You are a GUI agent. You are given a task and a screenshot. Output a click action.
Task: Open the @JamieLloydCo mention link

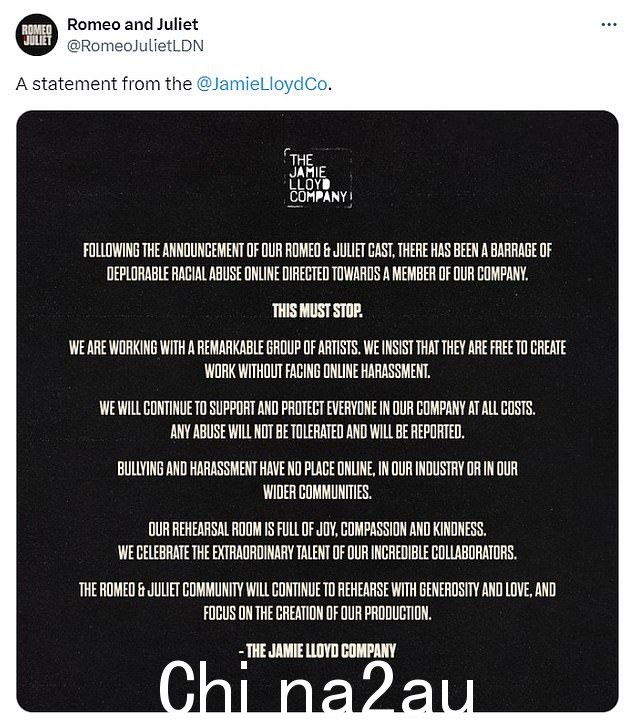[x=262, y=84]
